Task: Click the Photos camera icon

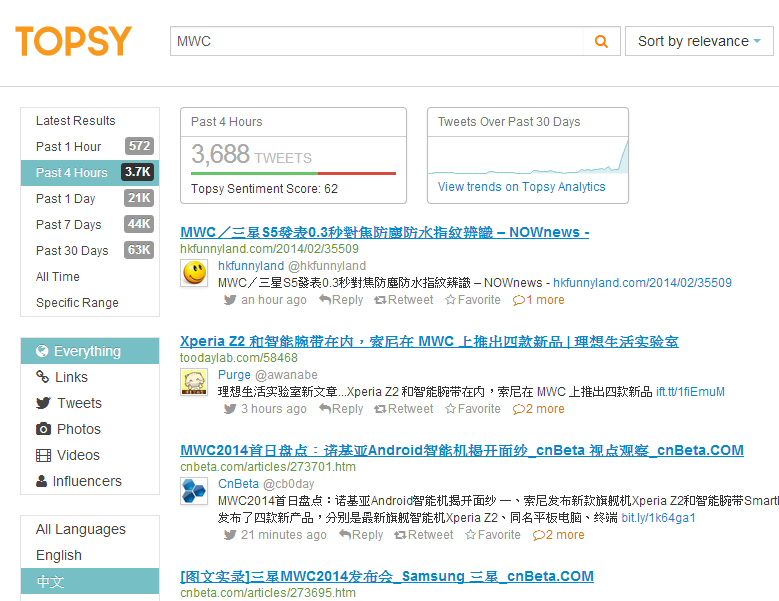Action: coord(43,429)
